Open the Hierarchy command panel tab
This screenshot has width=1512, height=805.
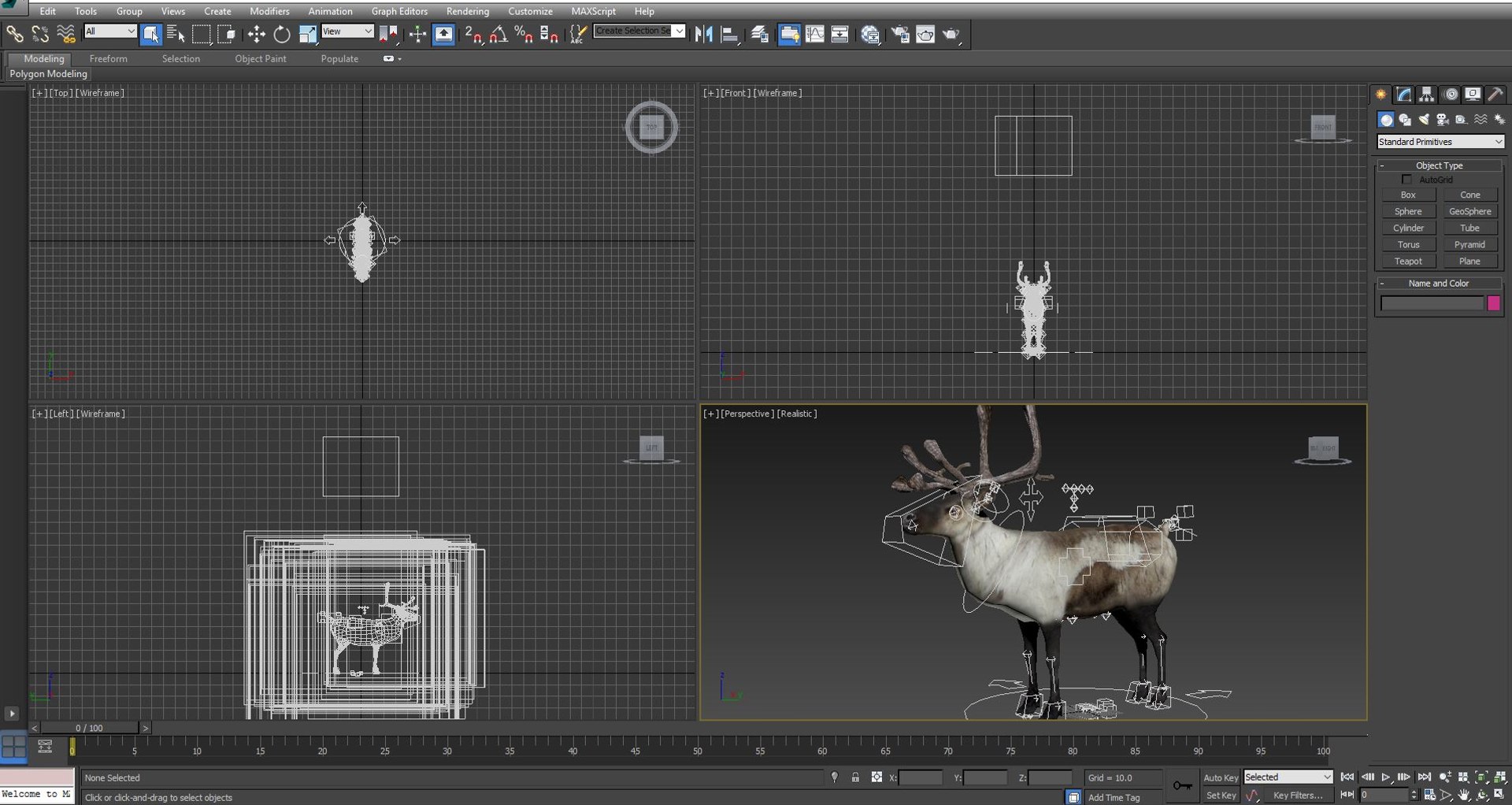point(1426,95)
